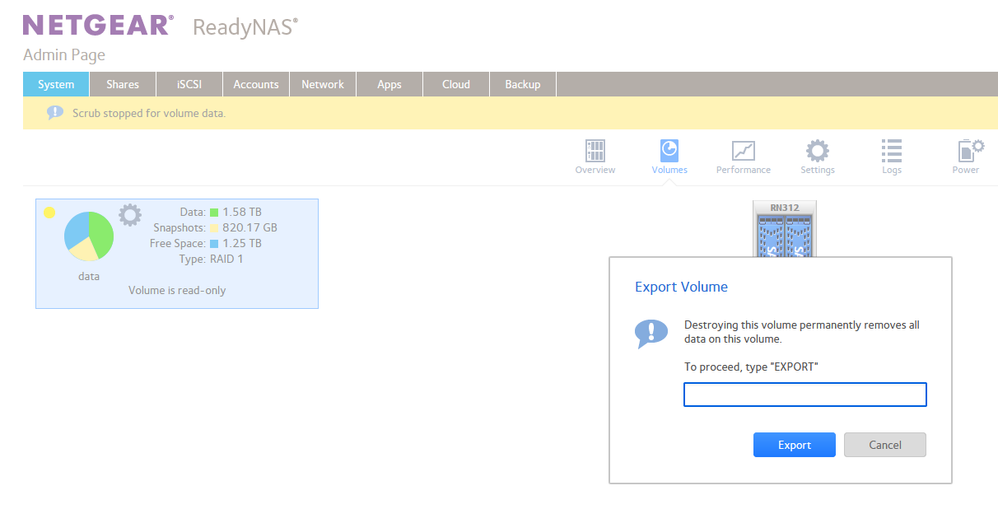Switch to the Cloud tab
The width and height of the screenshot is (998, 505).
(456, 85)
